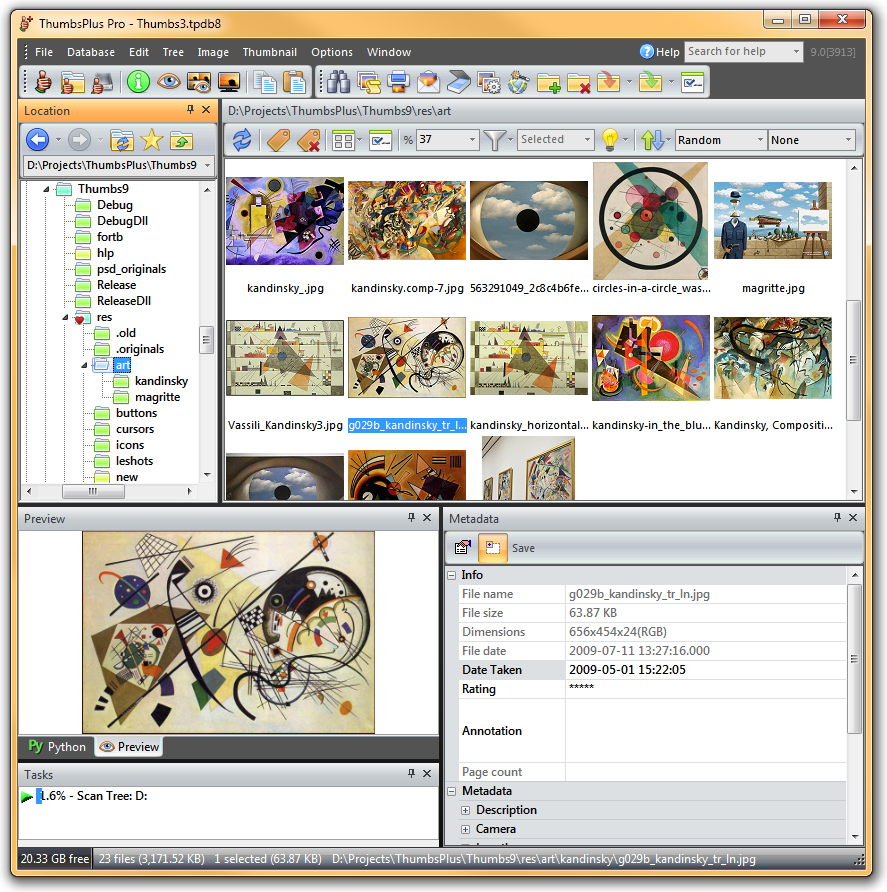This screenshot has width=887, height=892.
Task: Click the thumbs-up make thumbnails icon
Action: (x=43, y=82)
